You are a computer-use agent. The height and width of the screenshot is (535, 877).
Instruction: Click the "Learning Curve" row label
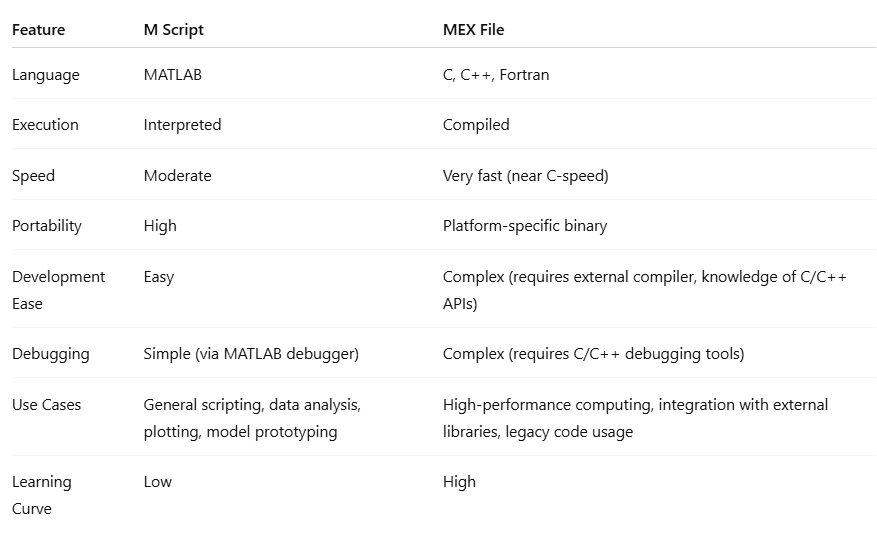coord(41,495)
